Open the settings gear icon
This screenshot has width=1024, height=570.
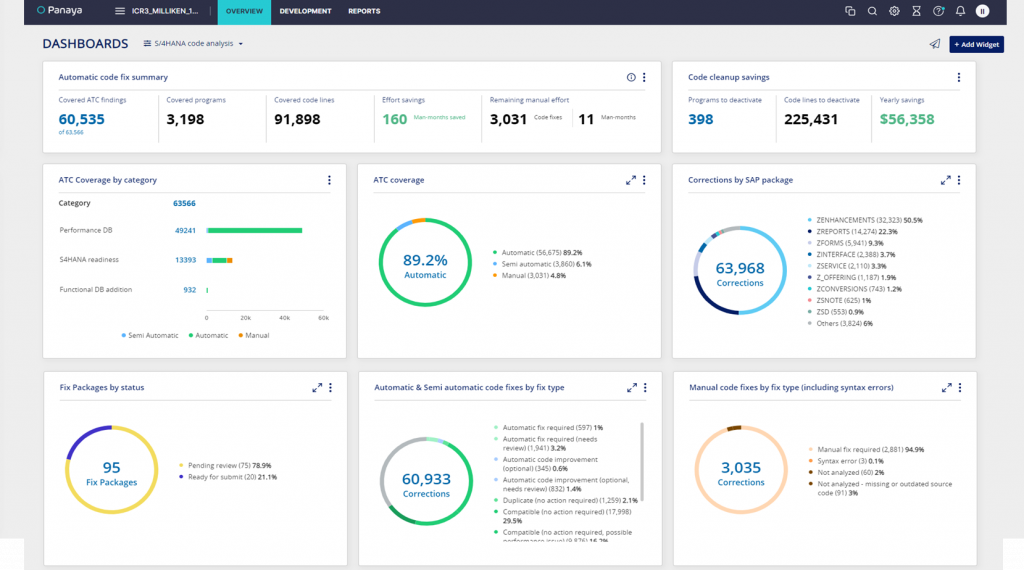point(894,11)
